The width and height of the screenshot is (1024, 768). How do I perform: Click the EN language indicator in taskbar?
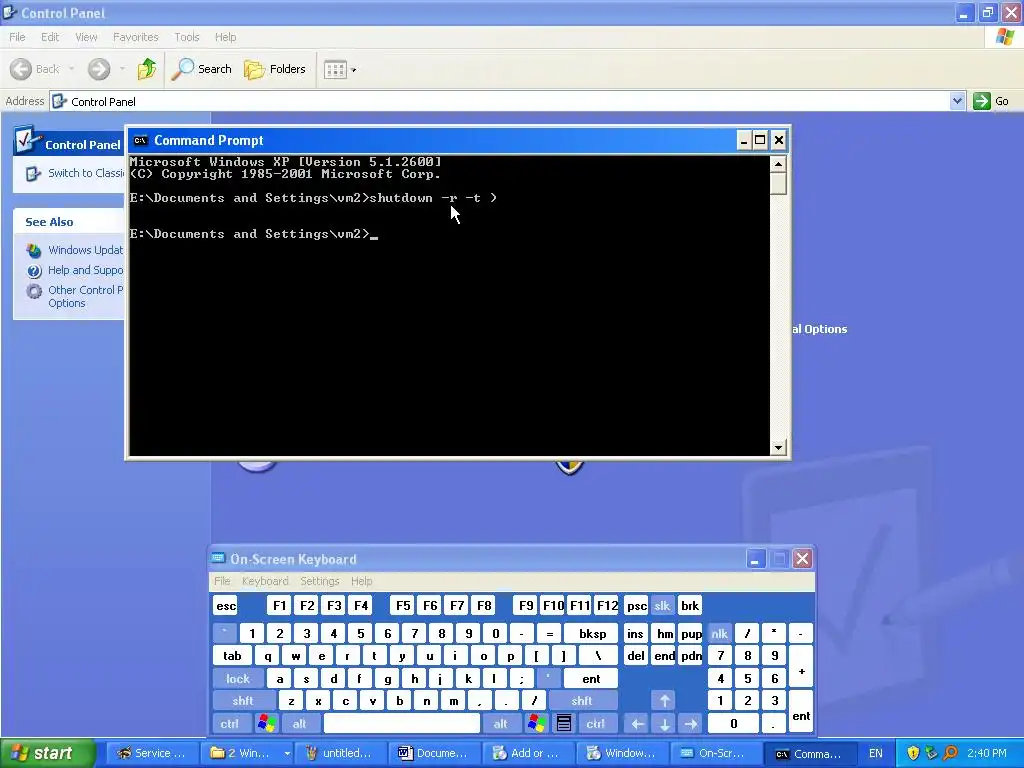point(876,753)
